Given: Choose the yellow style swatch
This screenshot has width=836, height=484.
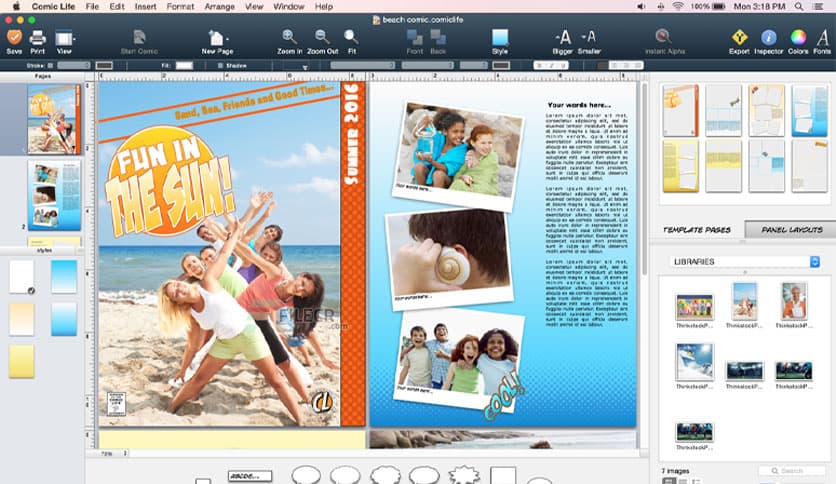Looking at the screenshot, I should [21, 361].
